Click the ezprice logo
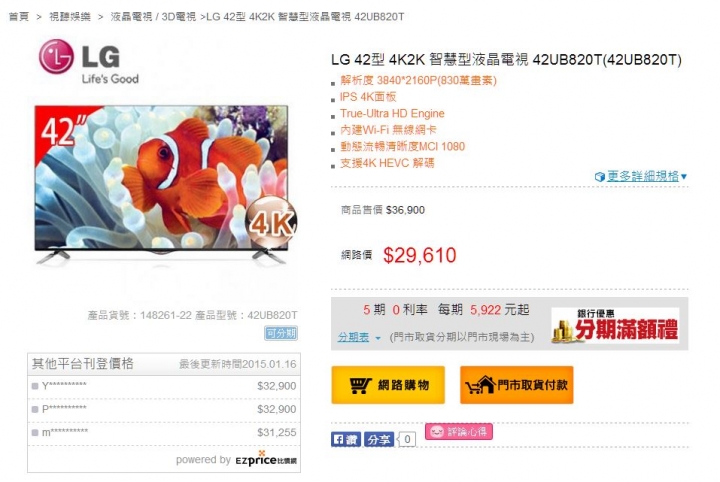This screenshot has height=482, width=720. [266, 460]
